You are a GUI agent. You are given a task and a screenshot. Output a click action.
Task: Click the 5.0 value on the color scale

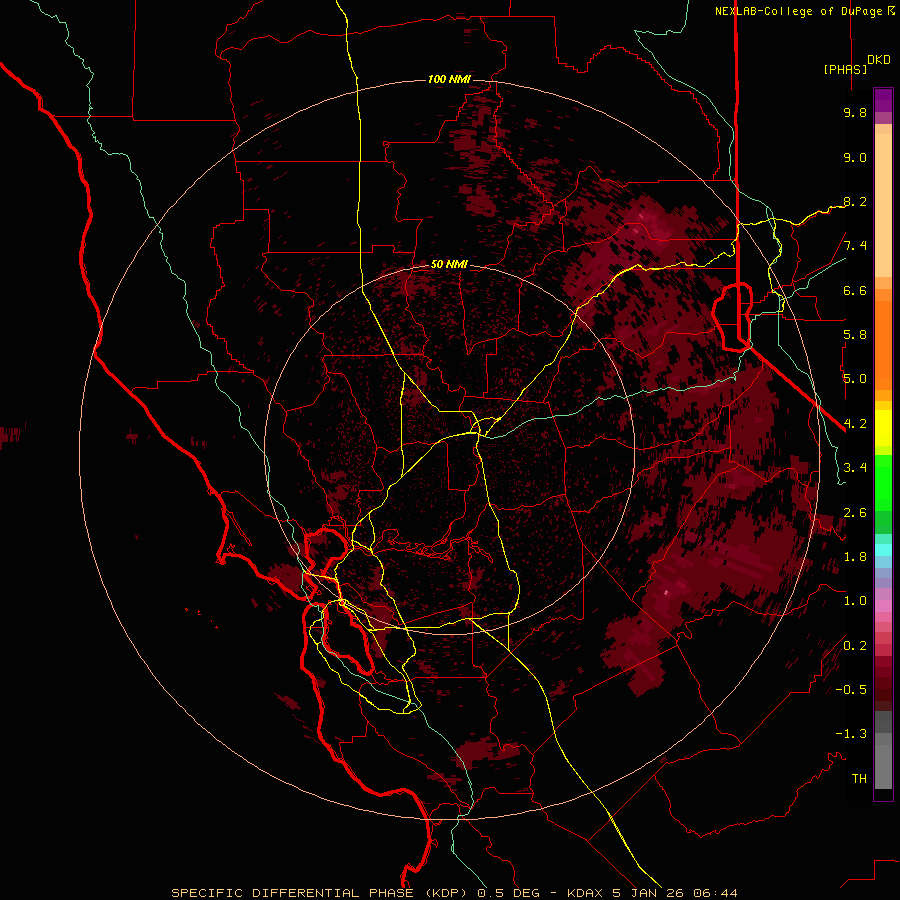(855, 379)
